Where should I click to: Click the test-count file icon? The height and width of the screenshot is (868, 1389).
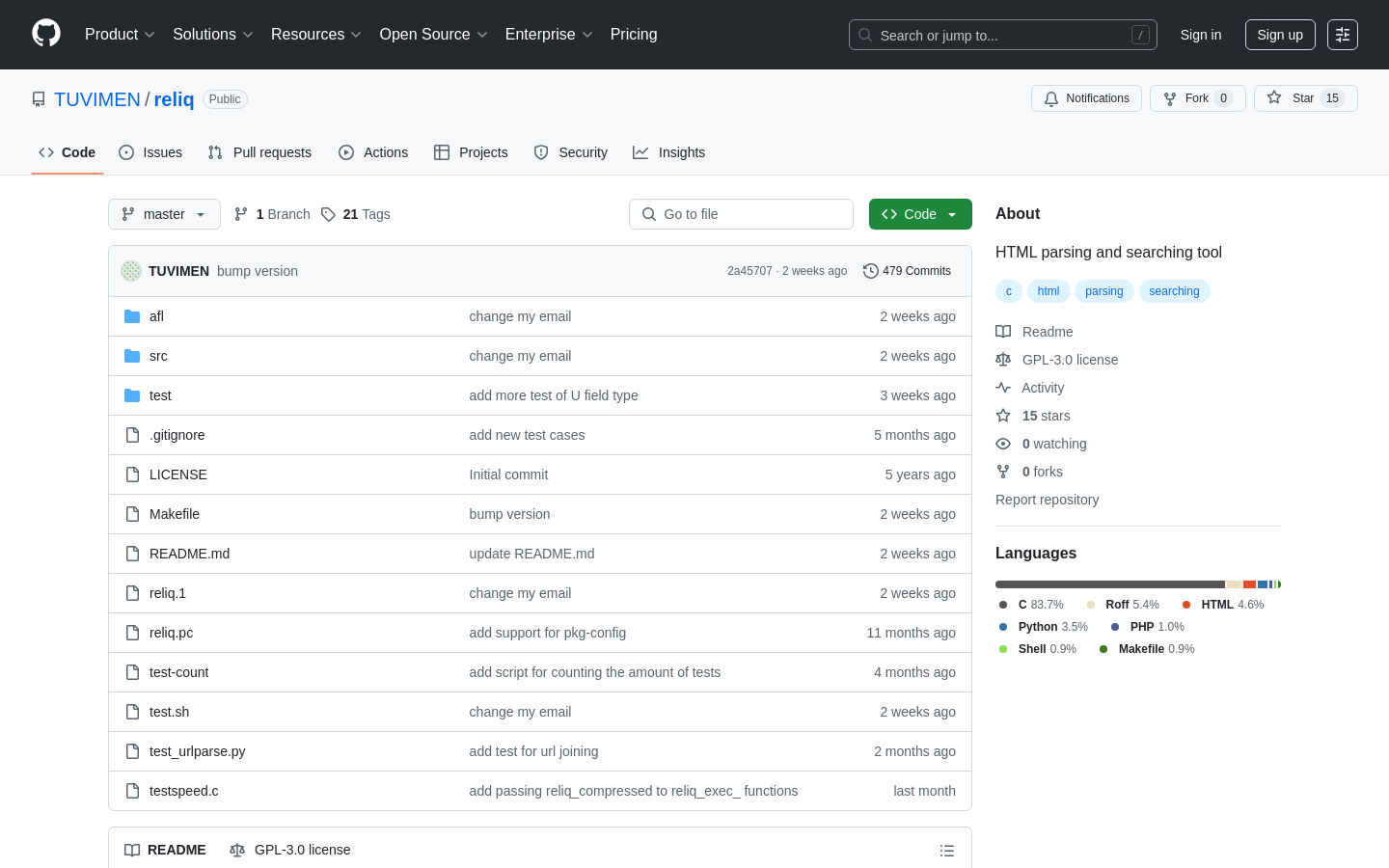(x=132, y=672)
